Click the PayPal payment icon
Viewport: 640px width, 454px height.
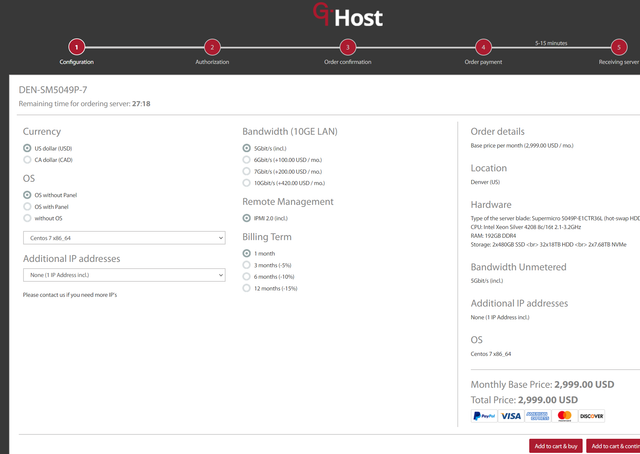484,416
